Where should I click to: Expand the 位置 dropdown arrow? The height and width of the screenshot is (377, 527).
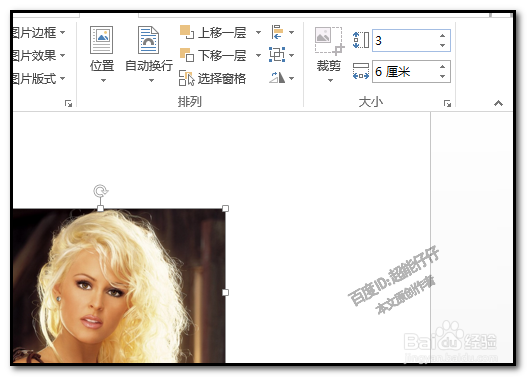coord(103,80)
